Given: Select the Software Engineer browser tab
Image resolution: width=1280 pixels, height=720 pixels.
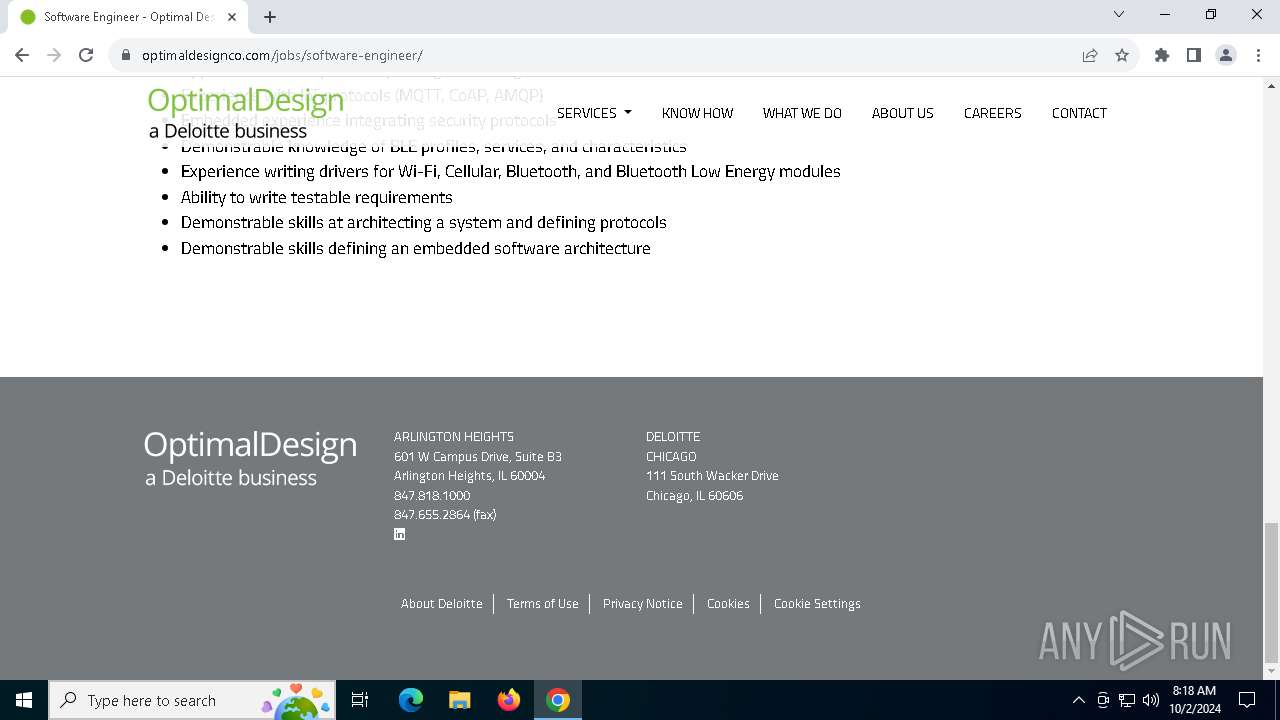Looking at the screenshot, I should pyautogui.click(x=130, y=17).
